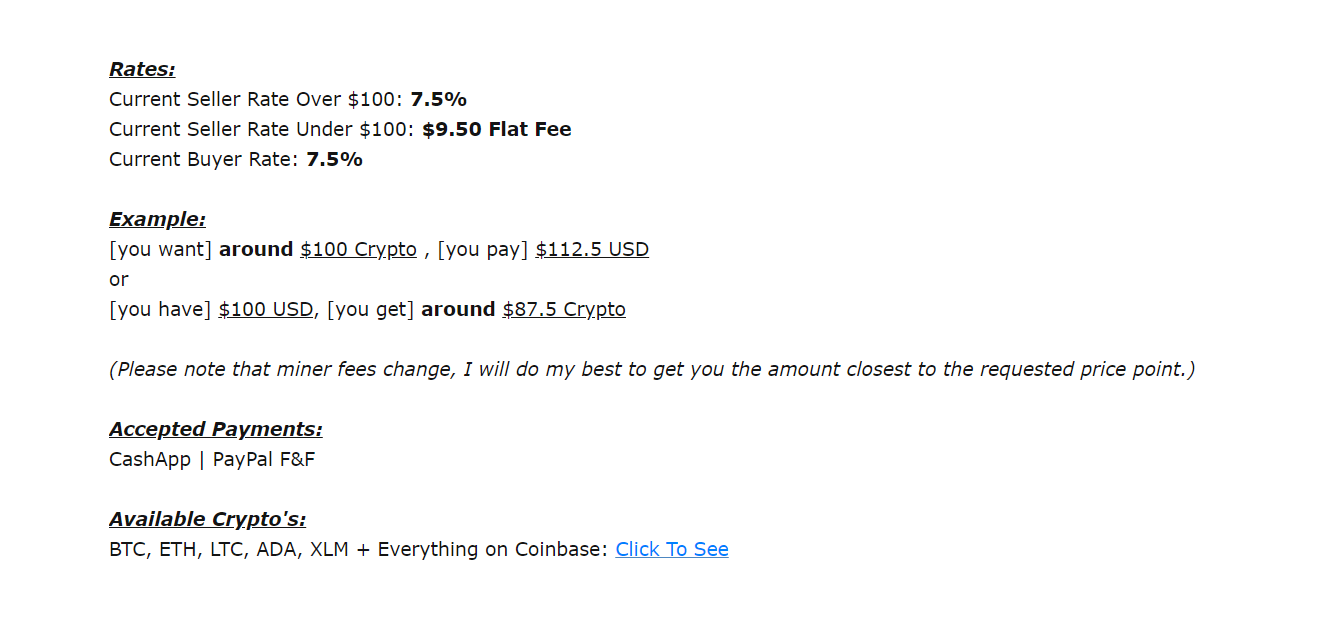Screen dimensions: 1322x630
Task: Click the PayPal F&F payment text
Action: tap(264, 459)
